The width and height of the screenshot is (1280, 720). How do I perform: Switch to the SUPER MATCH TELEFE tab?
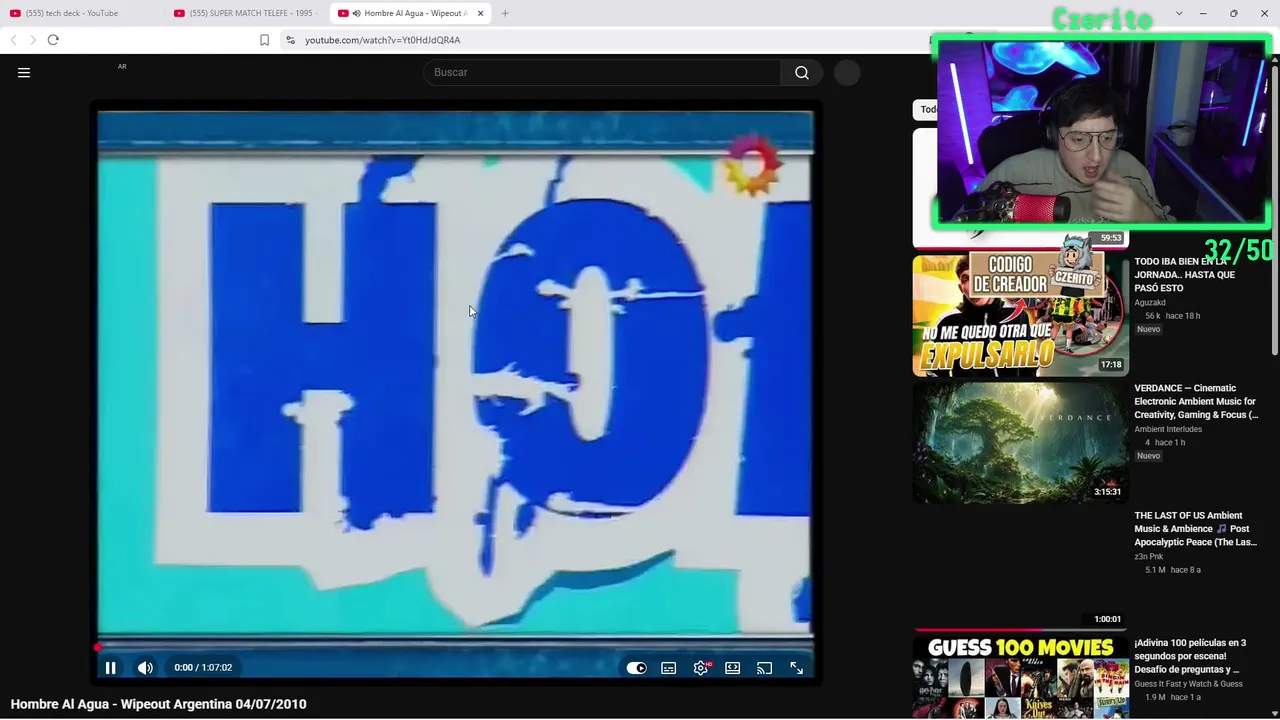click(x=245, y=13)
